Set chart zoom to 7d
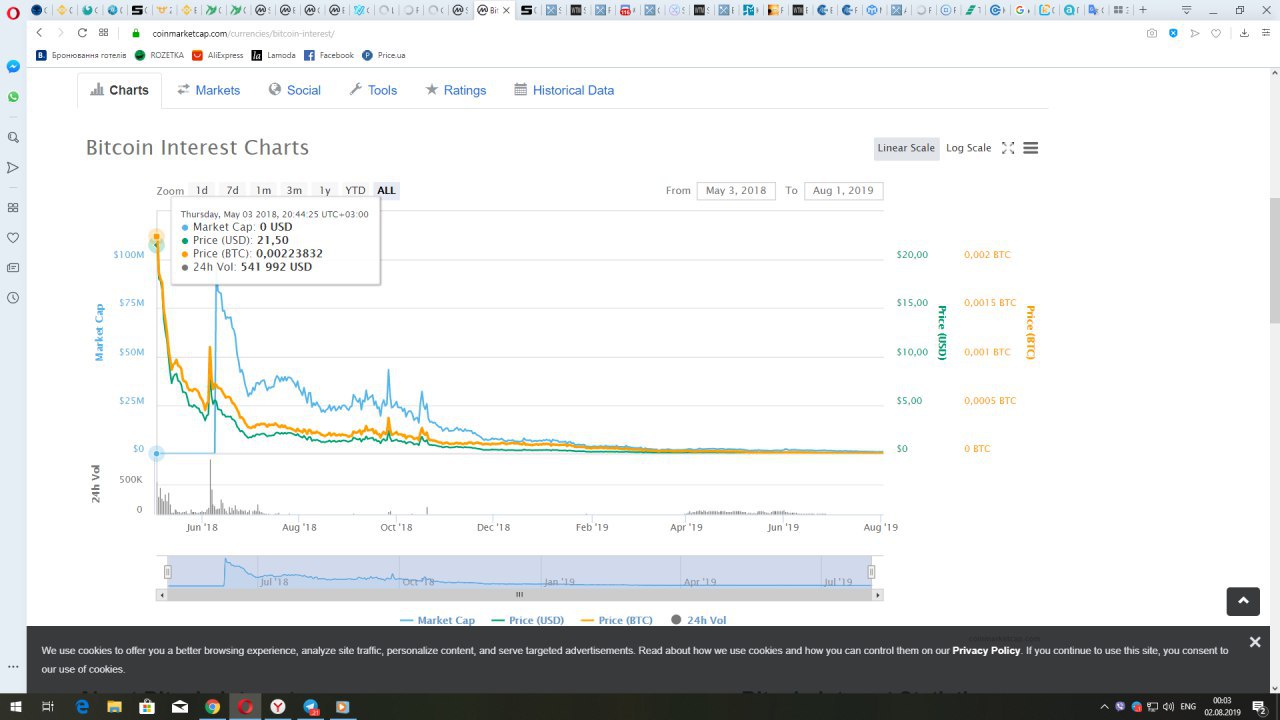The height and width of the screenshot is (720, 1280). point(232,190)
